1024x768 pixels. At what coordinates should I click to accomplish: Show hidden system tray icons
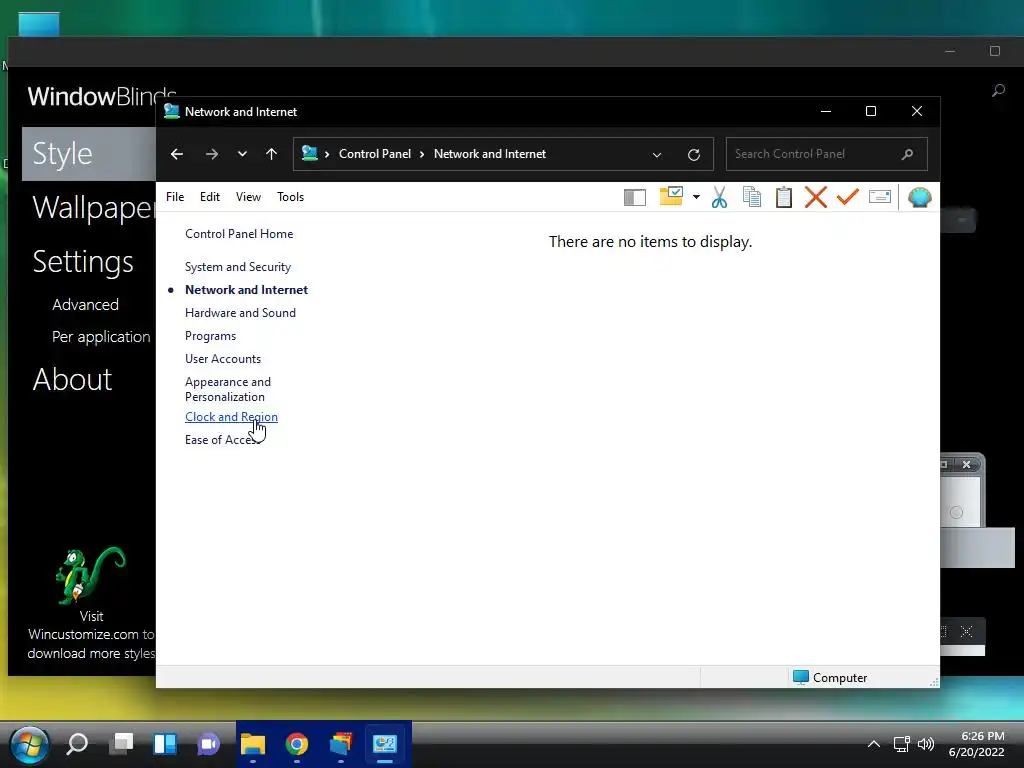(874, 744)
